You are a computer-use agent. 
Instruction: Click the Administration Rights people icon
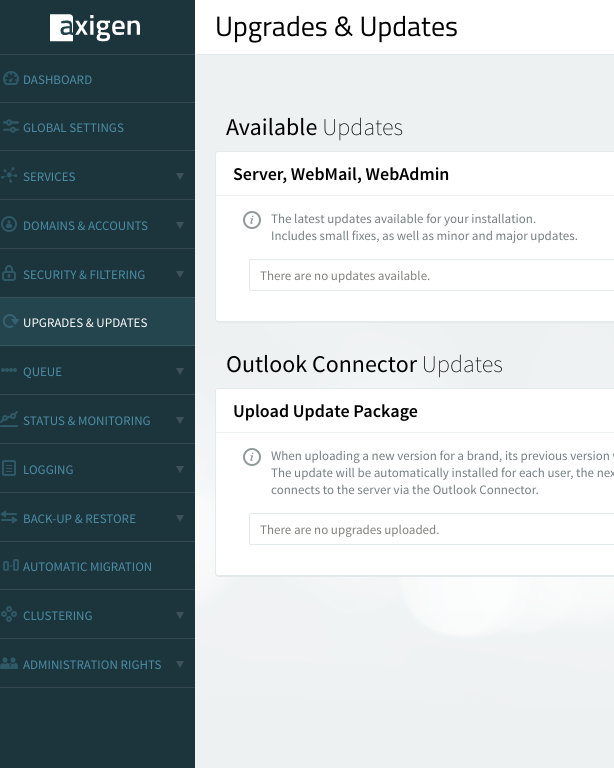[x=9, y=663]
